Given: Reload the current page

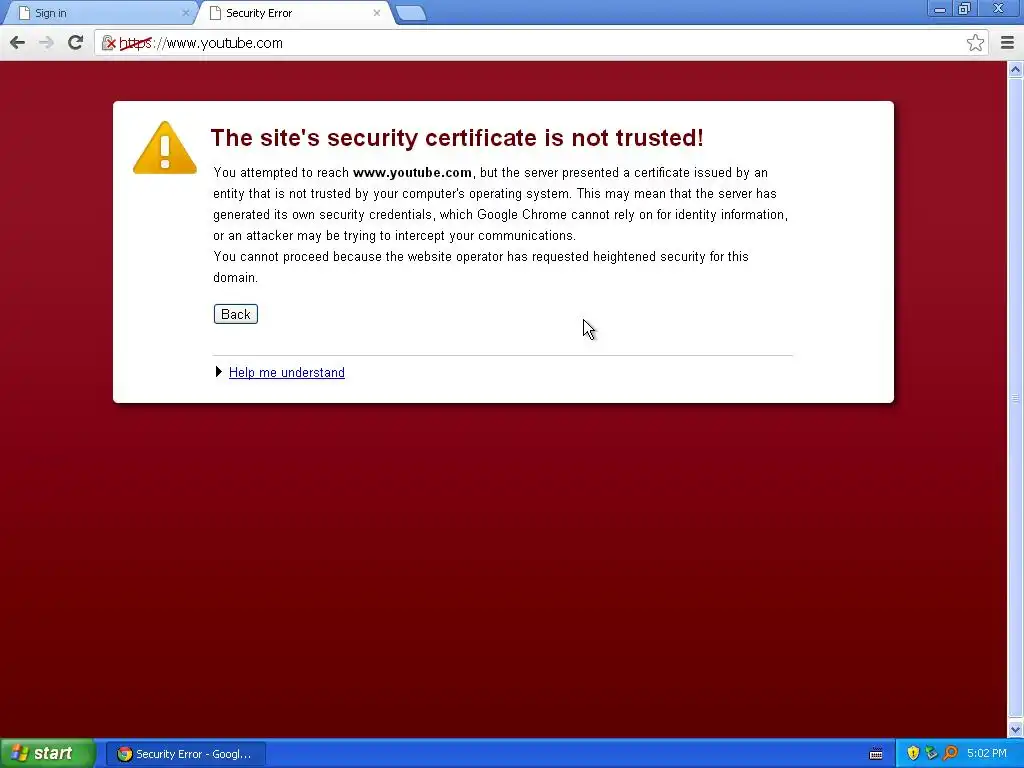Looking at the screenshot, I should 75,42.
